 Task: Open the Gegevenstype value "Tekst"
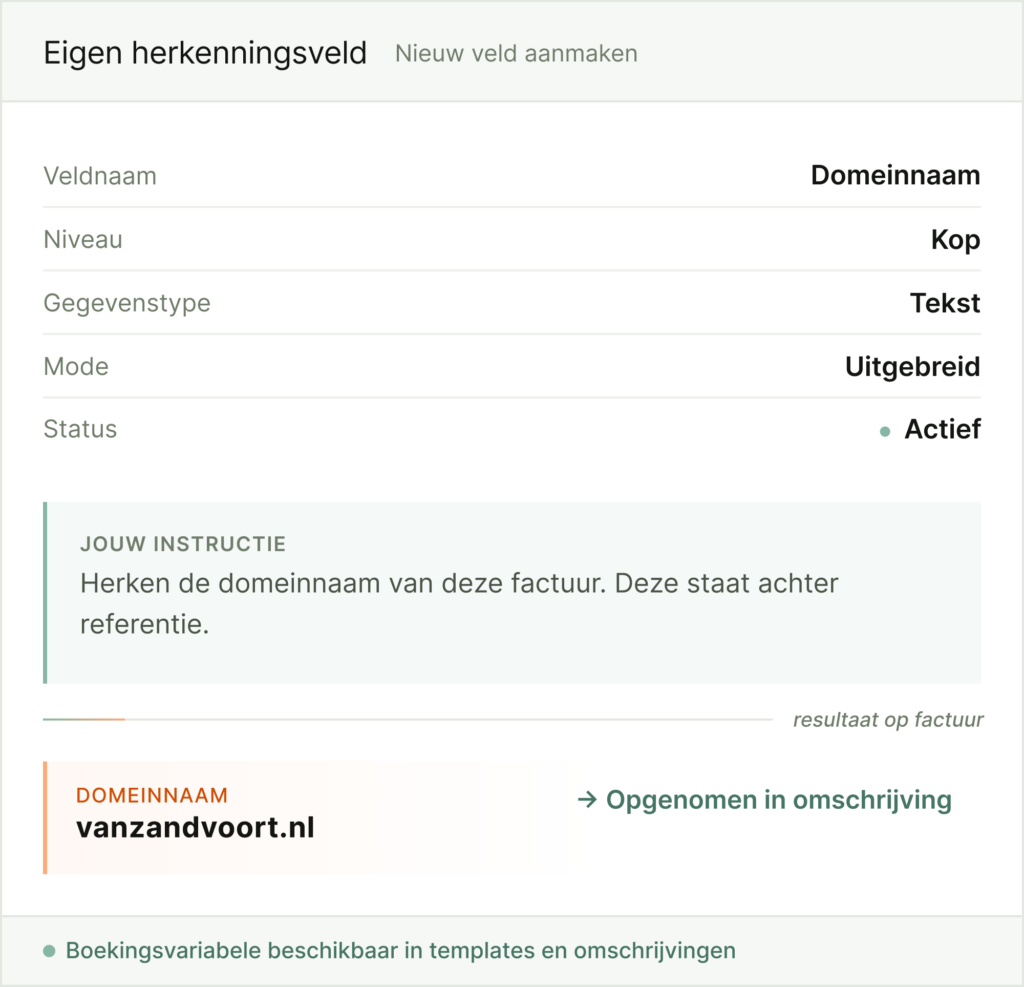coord(945,303)
